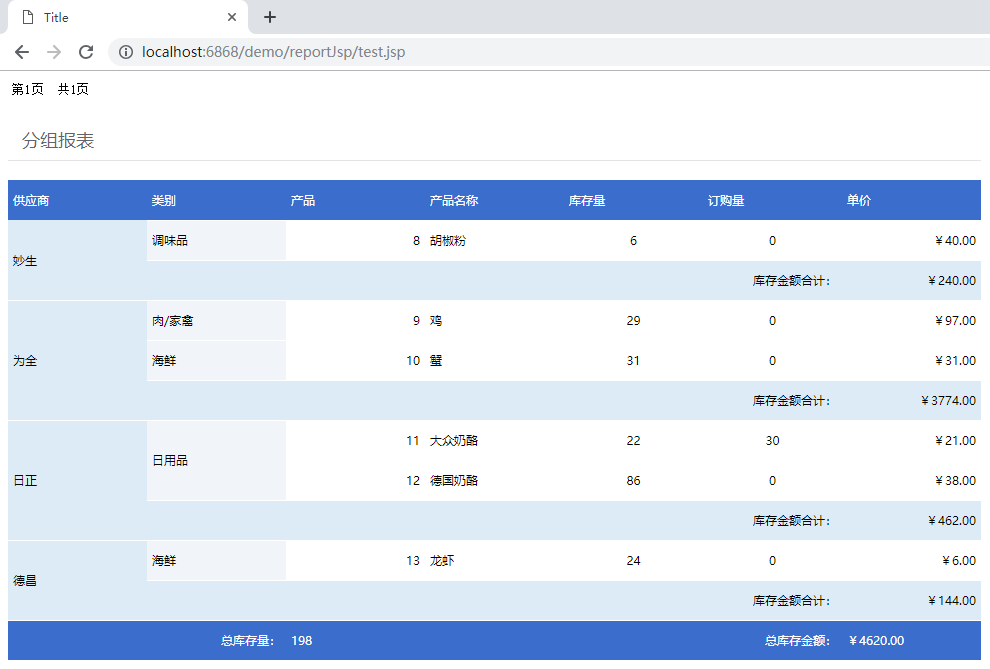Click product number 13
The width and height of the screenshot is (990, 669).
tap(412, 560)
